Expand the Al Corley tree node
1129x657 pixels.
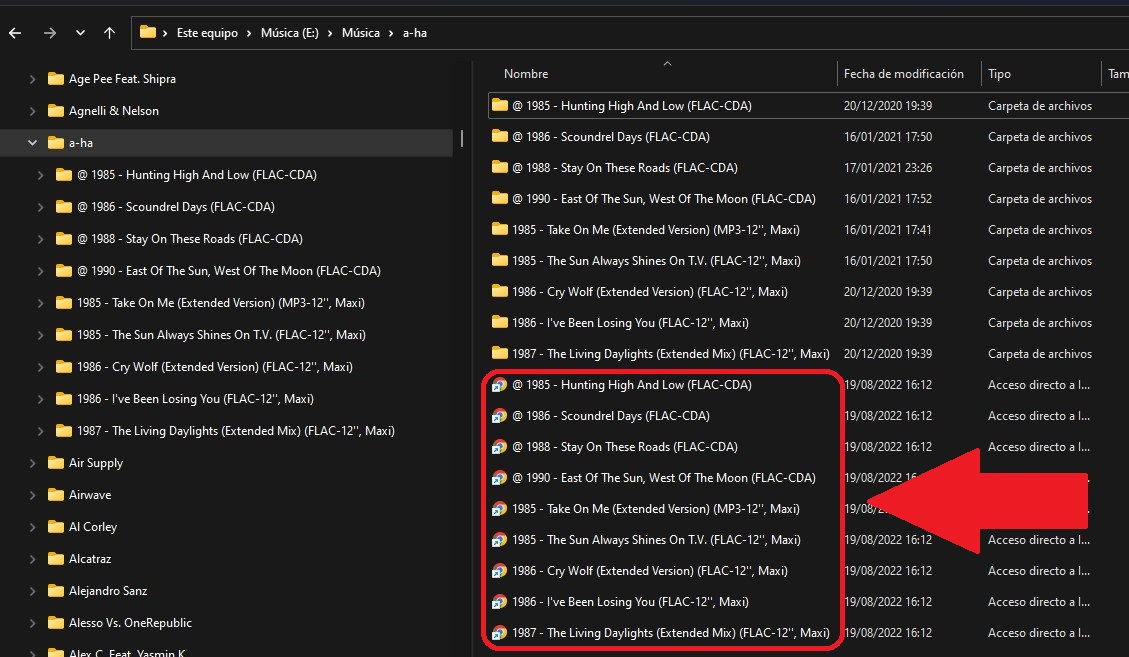point(32,527)
